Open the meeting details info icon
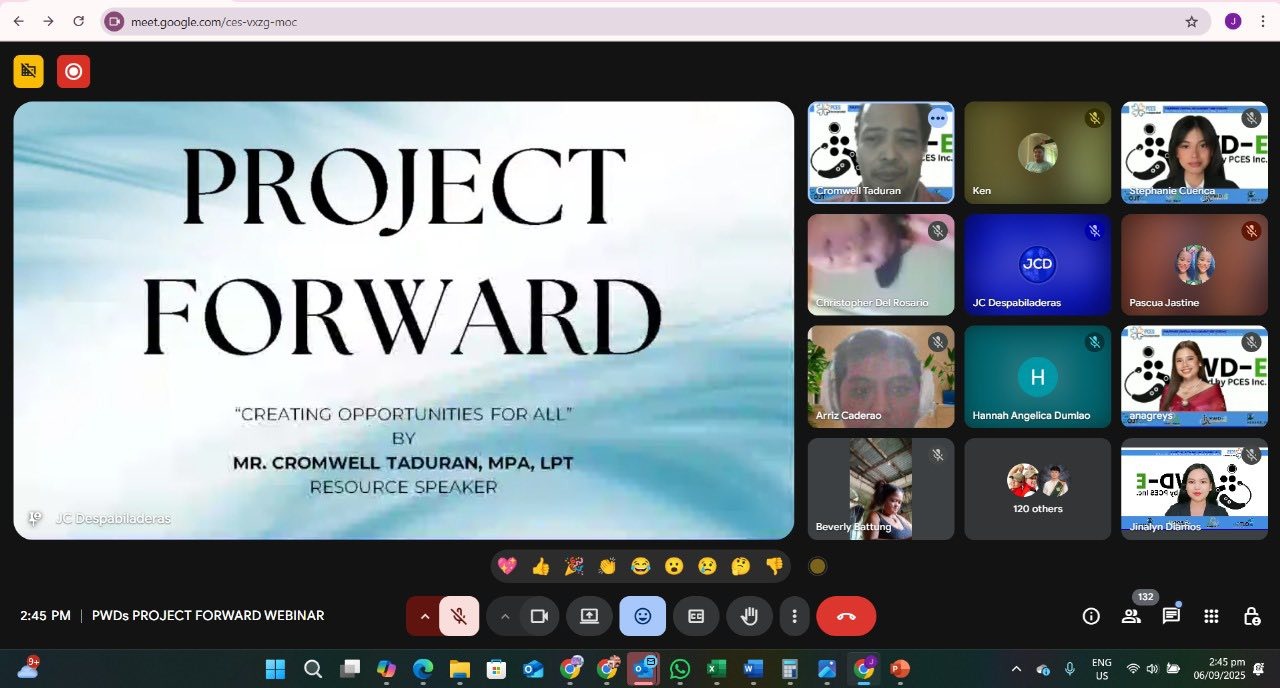Image resolution: width=1280 pixels, height=688 pixels. pos(1091,616)
